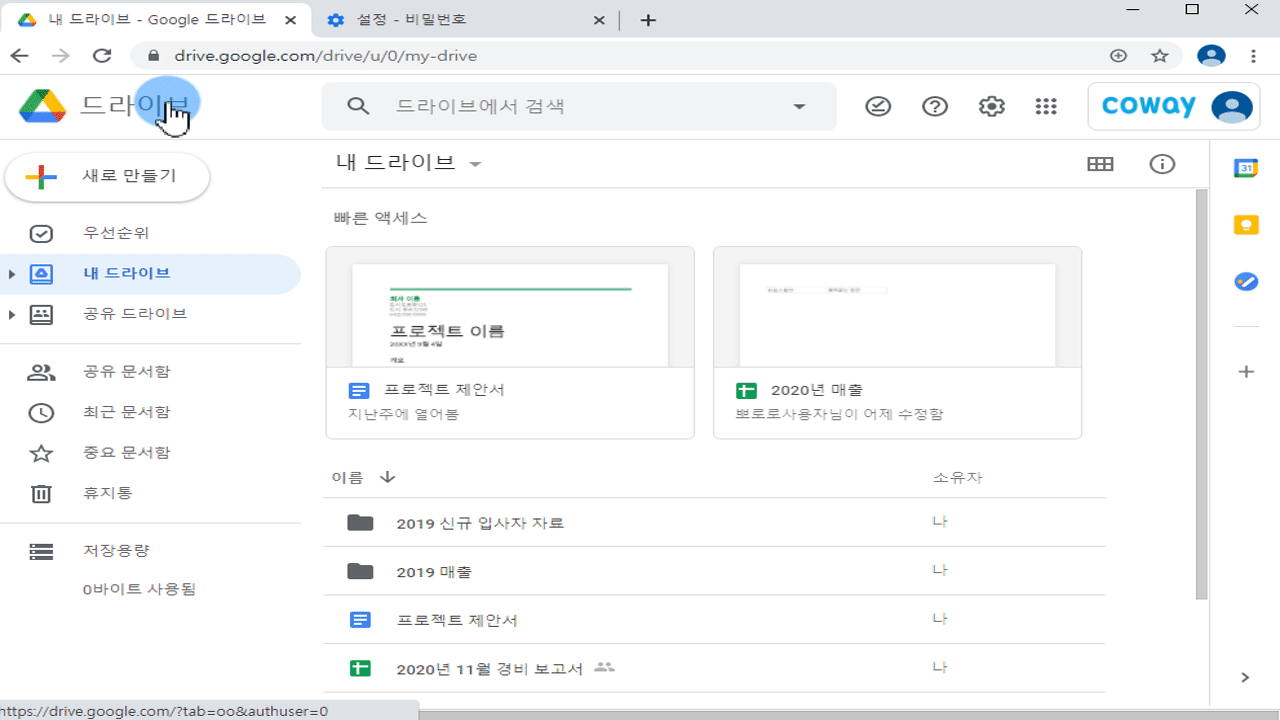The image size is (1280, 720).
Task: Switch to the 내 드라이브 browser tab
Action: (x=157, y=20)
